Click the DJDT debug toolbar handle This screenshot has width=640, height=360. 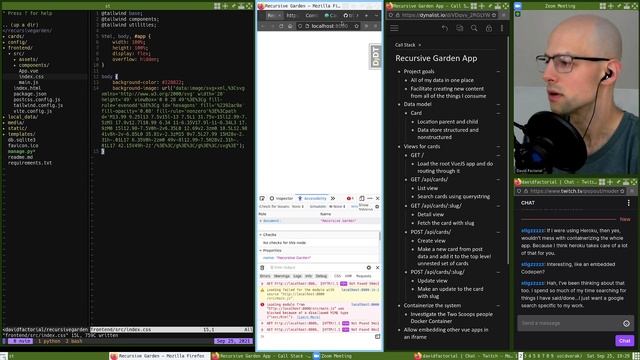tap(376, 56)
